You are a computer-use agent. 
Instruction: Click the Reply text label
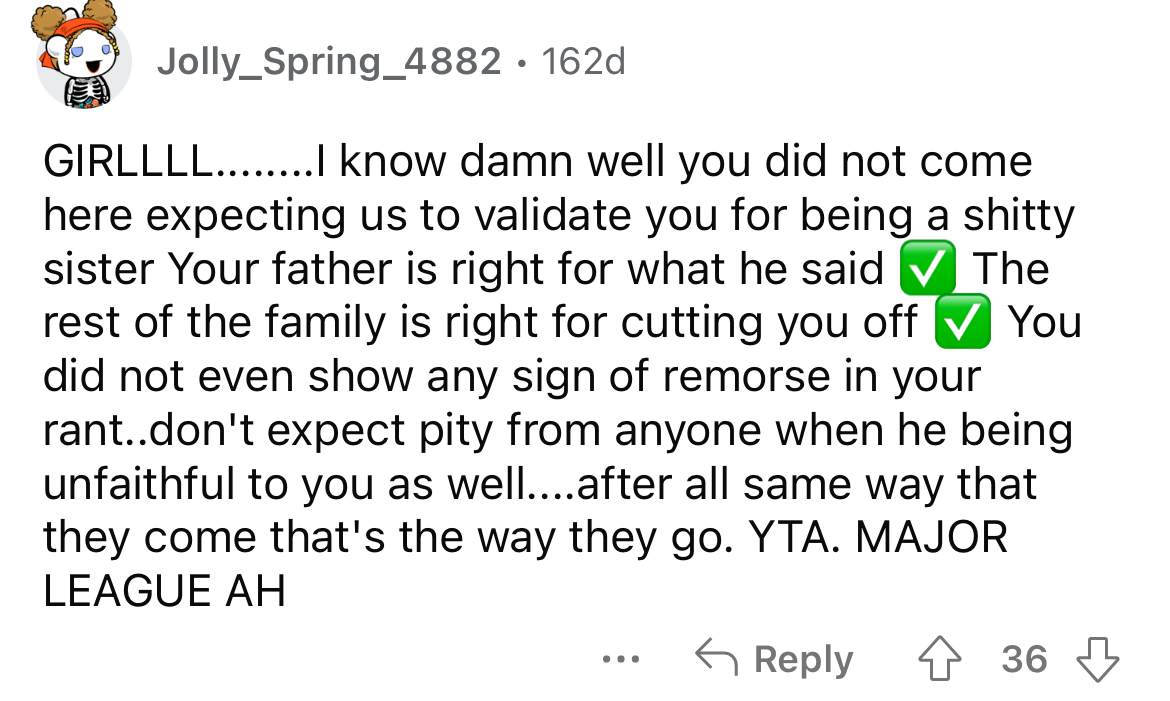coord(804,660)
